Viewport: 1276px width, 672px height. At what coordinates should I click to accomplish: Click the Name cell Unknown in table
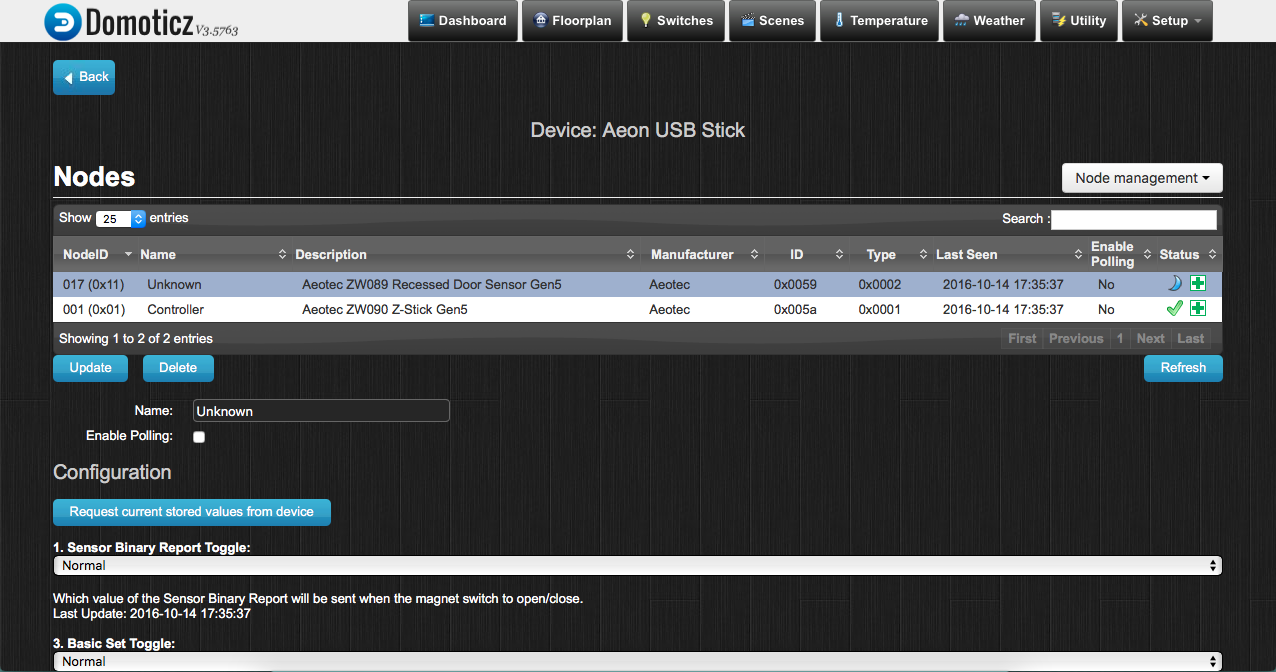coord(174,285)
